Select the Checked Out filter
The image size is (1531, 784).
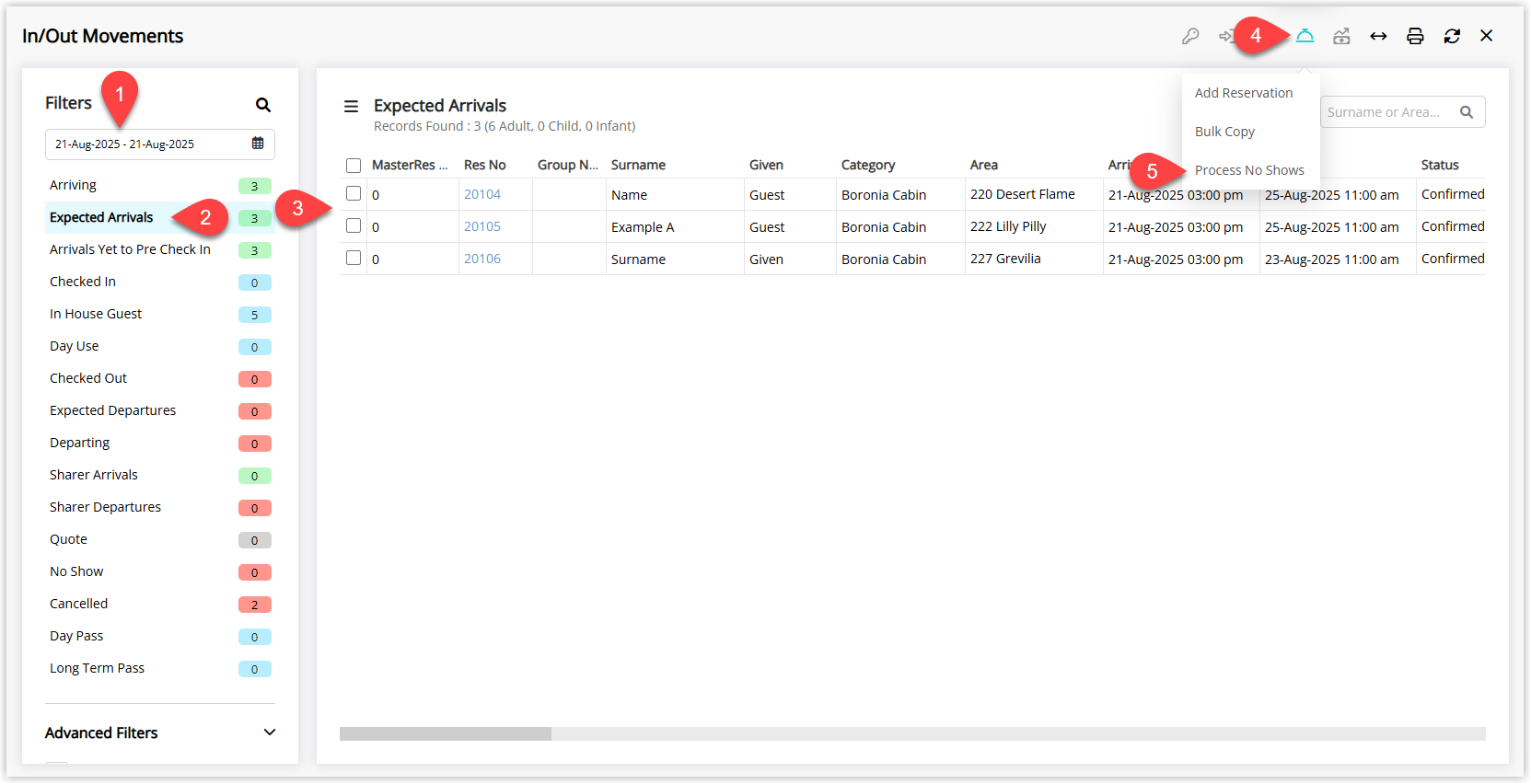click(x=160, y=378)
